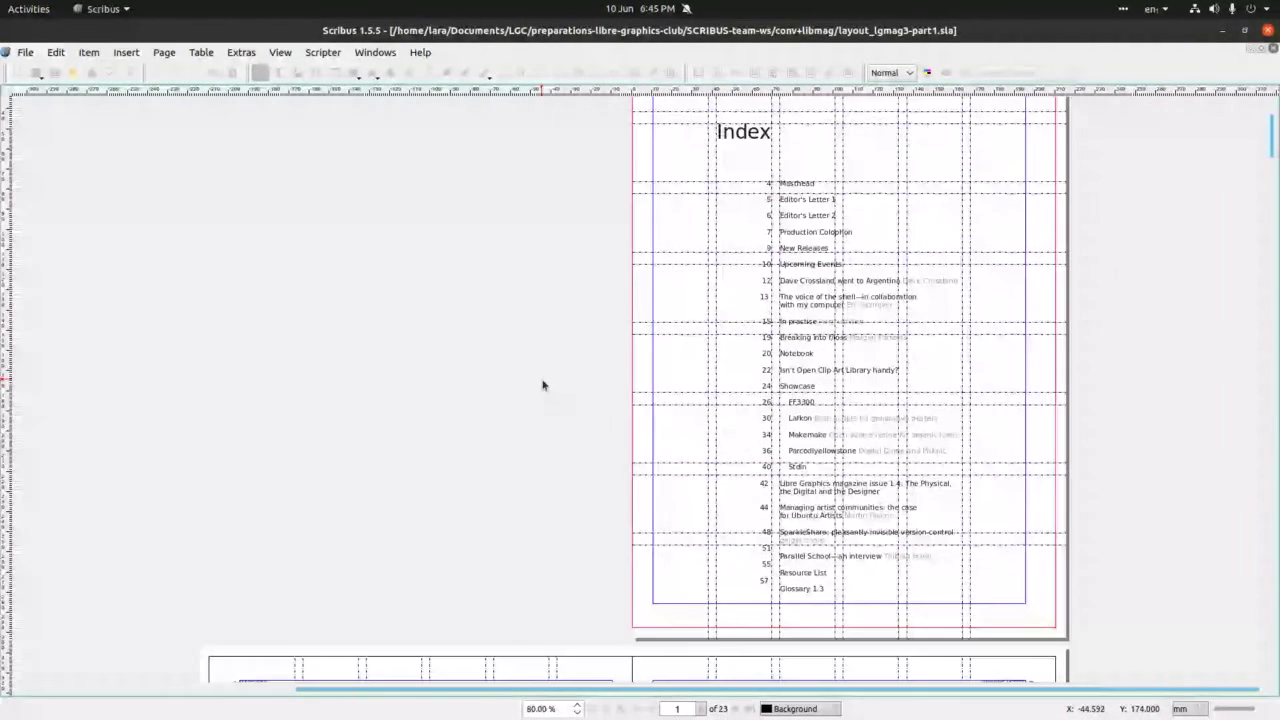
Task: Open the Table menu
Action: 201,52
